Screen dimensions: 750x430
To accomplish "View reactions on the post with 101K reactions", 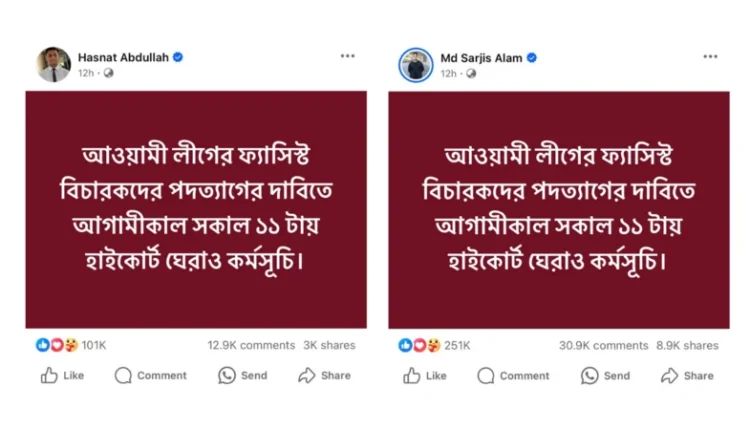I will click(x=72, y=345).
